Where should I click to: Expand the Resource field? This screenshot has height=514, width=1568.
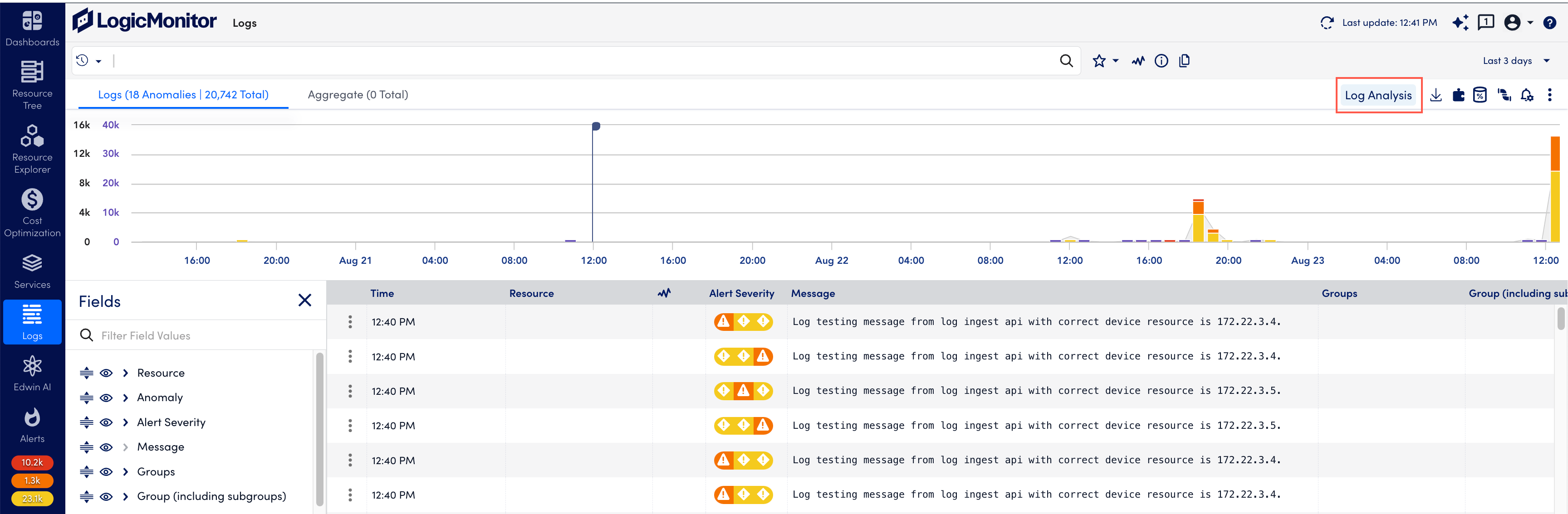coord(125,373)
